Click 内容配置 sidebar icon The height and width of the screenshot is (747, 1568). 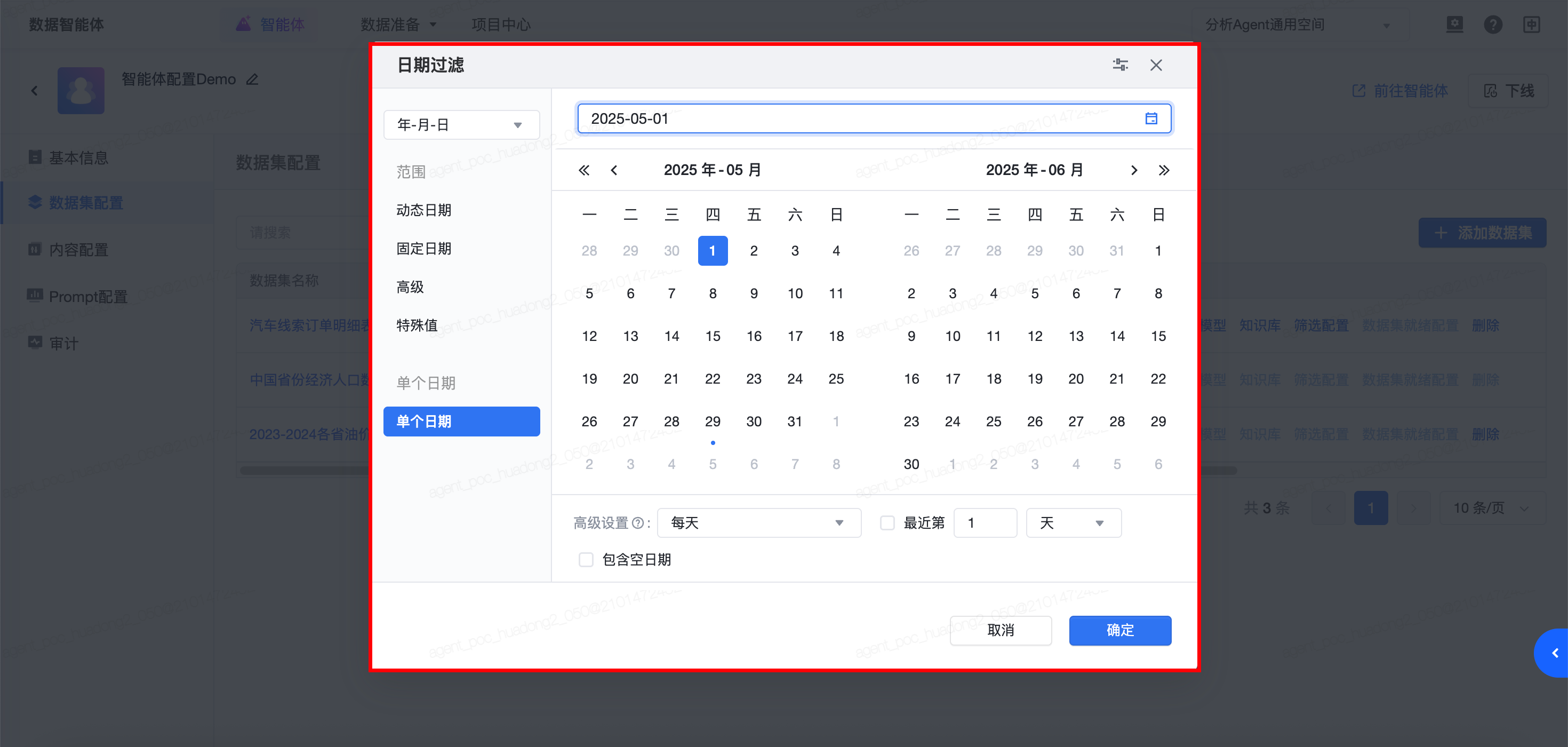pyautogui.click(x=35, y=250)
